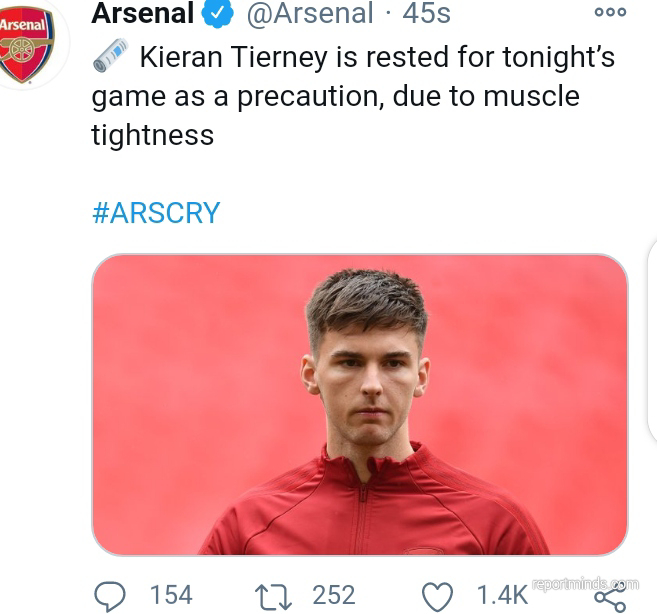
Task: Tap the retweet arrows icon
Action: (x=272, y=596)
